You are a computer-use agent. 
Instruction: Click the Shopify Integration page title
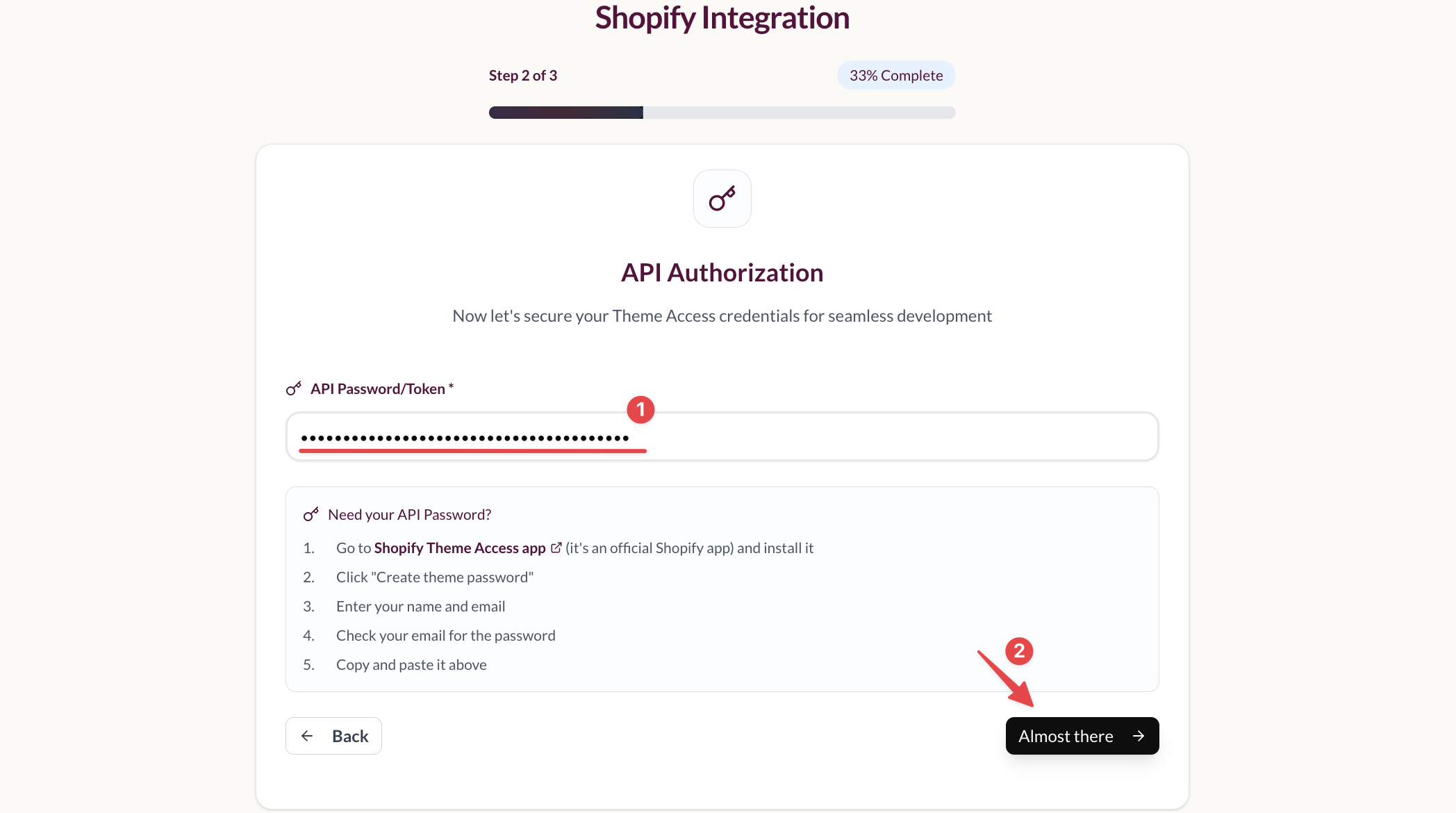point(722,18)
